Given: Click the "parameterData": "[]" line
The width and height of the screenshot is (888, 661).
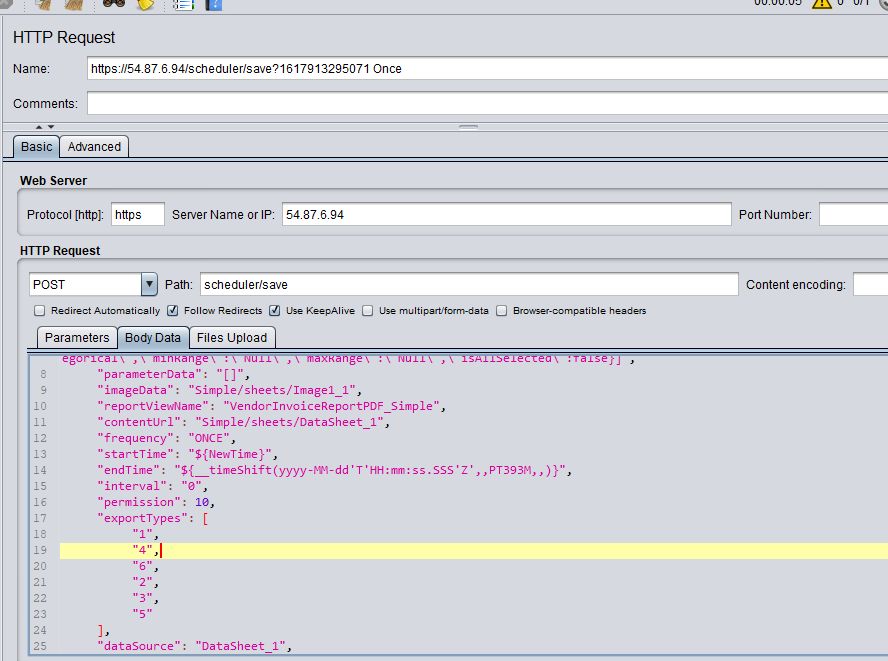Looking at the screenshot, I should [x=174, y=374].
